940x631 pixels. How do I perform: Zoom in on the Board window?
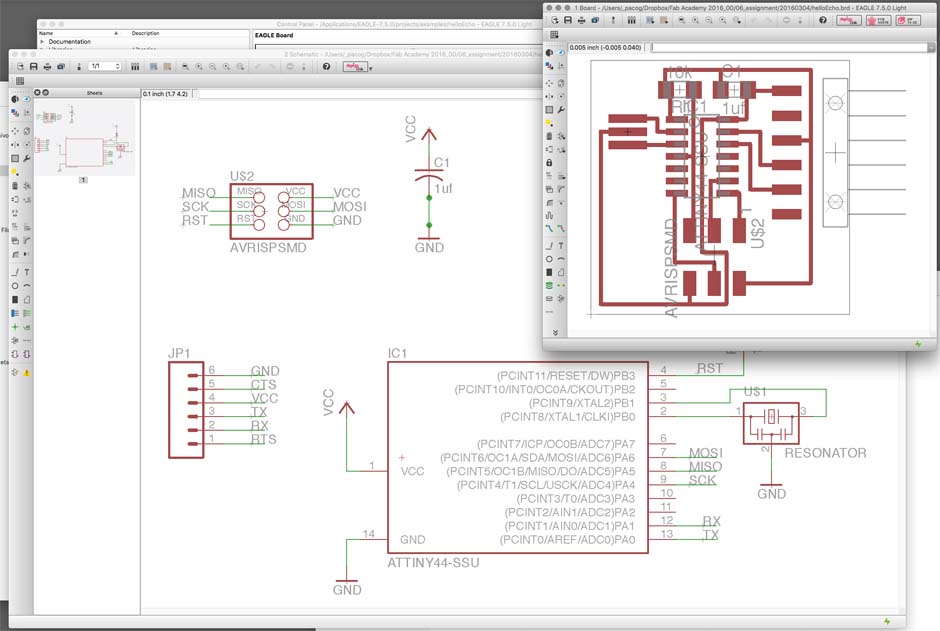(695, 20)
